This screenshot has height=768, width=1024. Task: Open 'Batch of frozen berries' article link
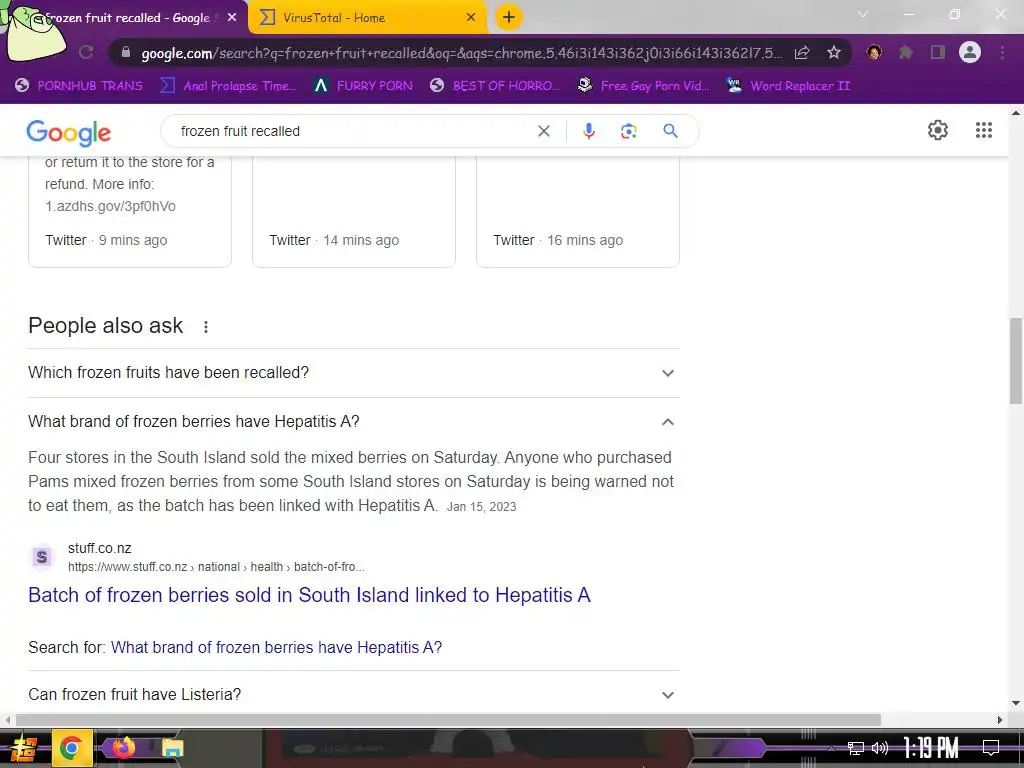click(x=309, y=595)
